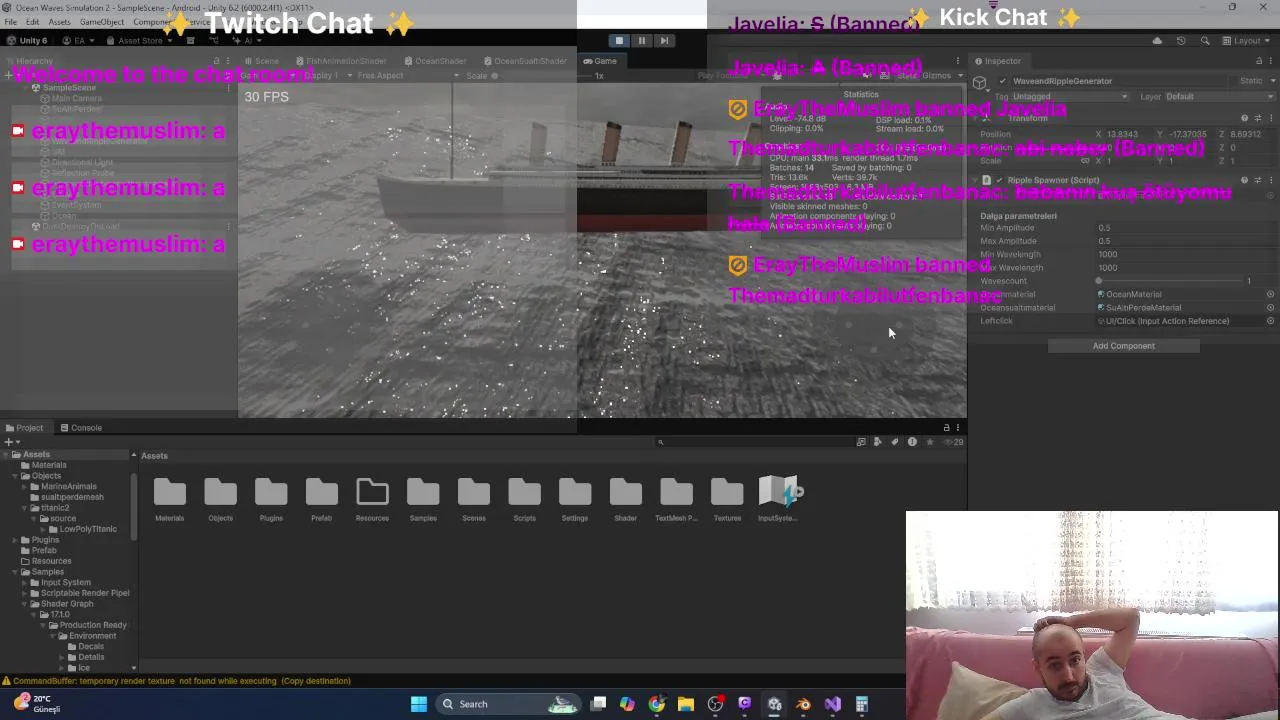Toggle WaveandRippleGenerator active checkbox
The image size is (1280, 720).
1003,81
